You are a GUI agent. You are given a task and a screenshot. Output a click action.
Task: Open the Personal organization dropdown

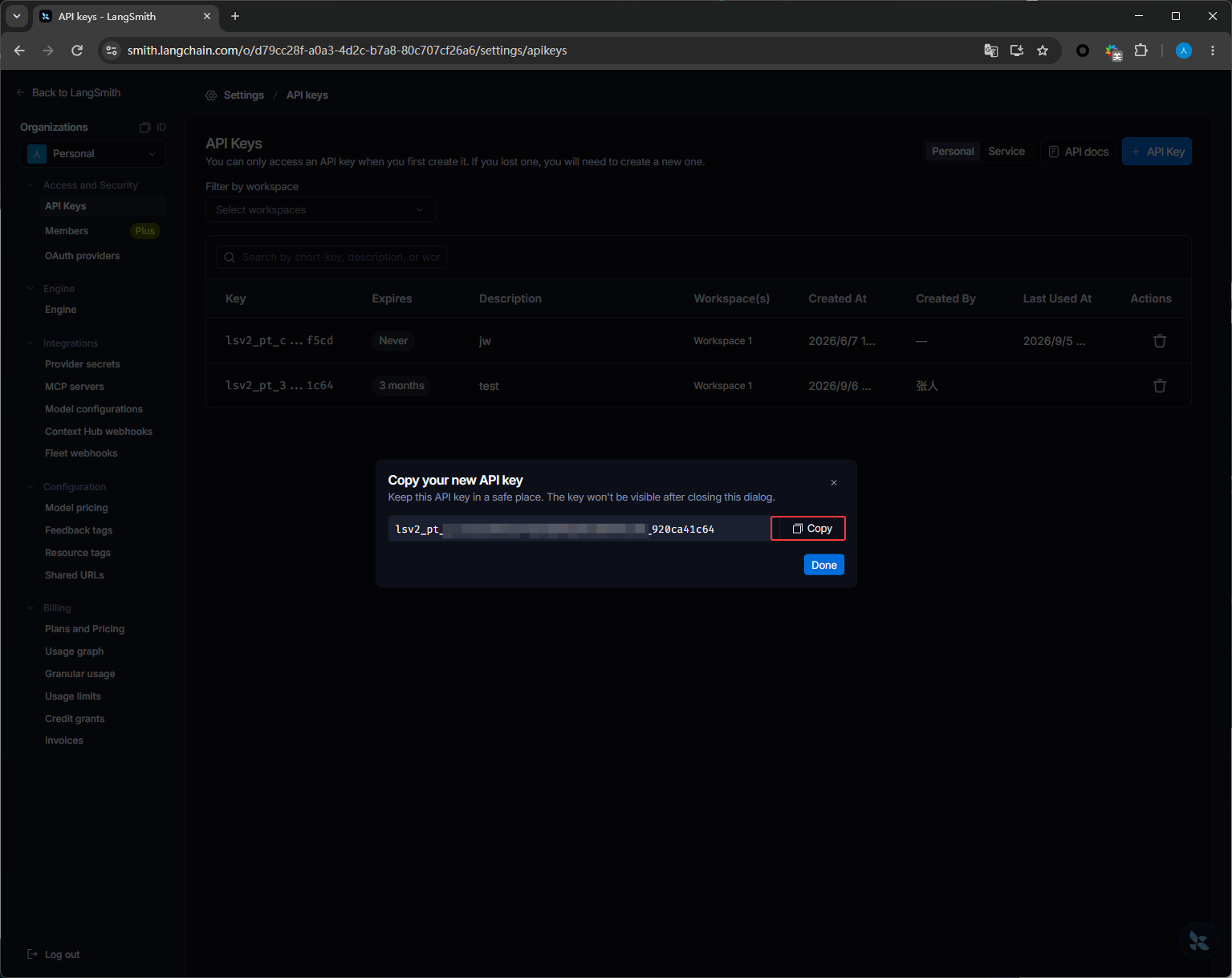(93, 154)
